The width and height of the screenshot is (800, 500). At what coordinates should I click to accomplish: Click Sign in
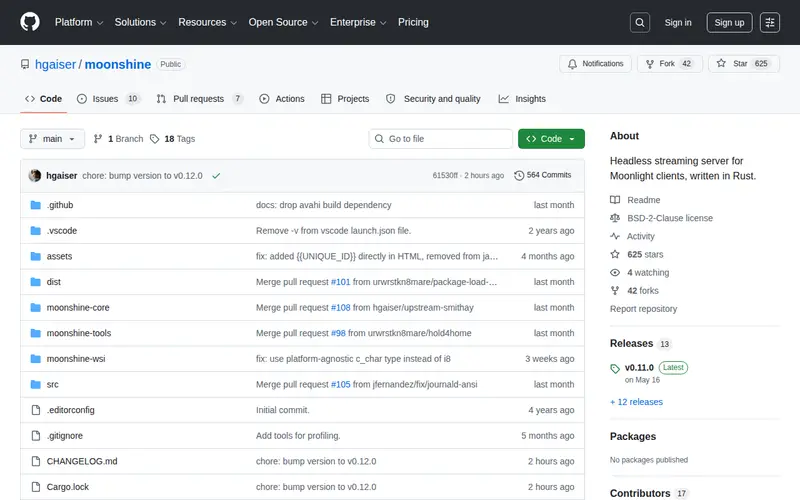678,22
